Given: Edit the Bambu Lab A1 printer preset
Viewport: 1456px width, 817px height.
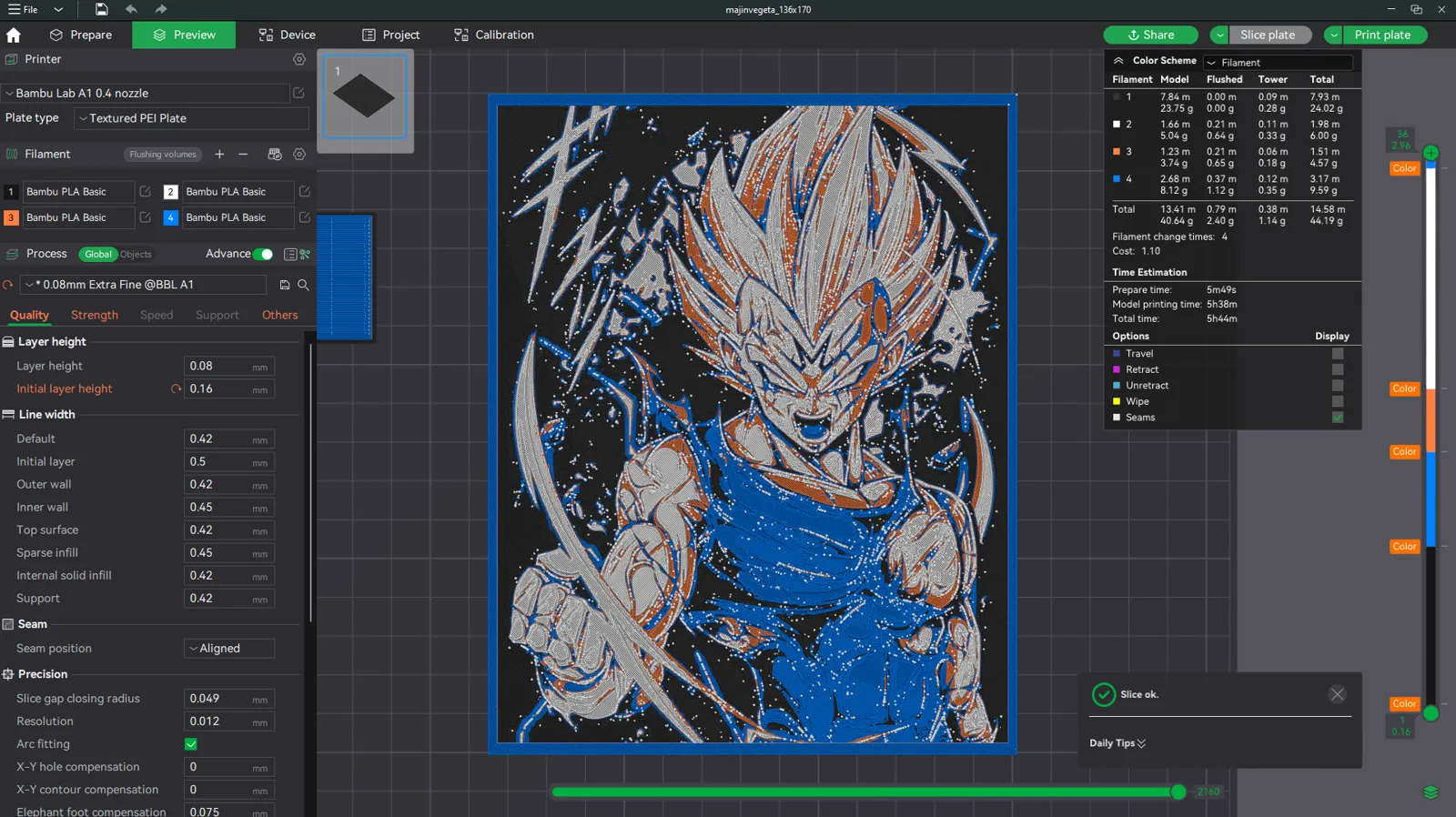Looking at the screenshot, I should point(298,93).
